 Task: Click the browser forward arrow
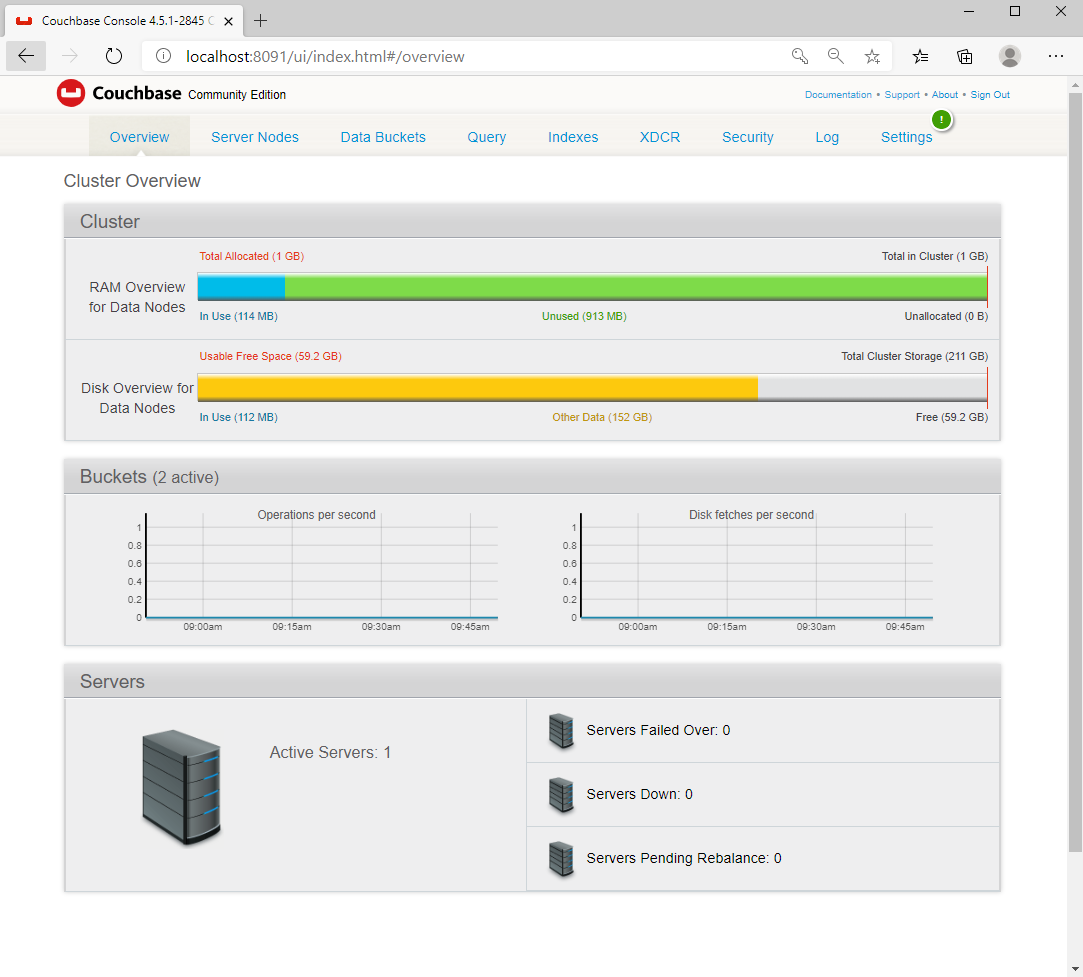click(x=70, y=56)
